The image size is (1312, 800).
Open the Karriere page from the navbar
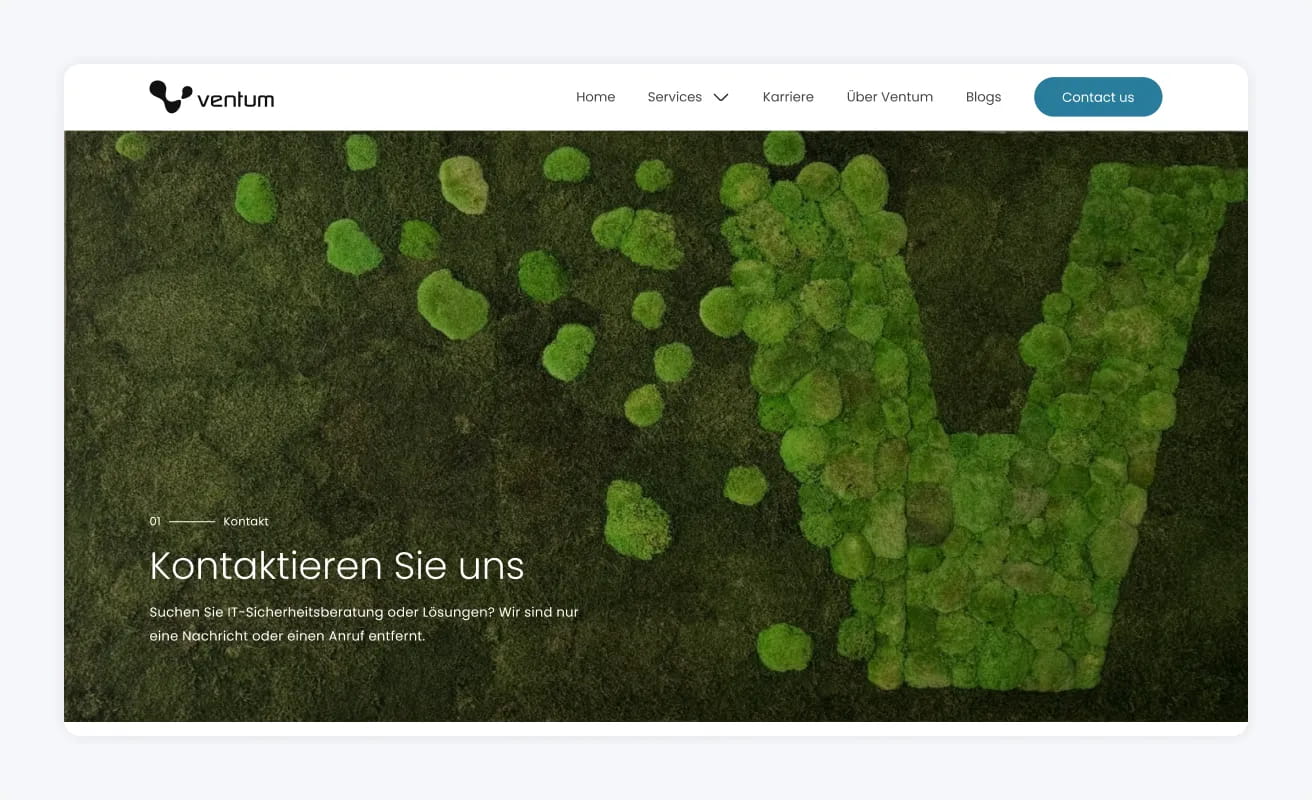pos(788,96)
